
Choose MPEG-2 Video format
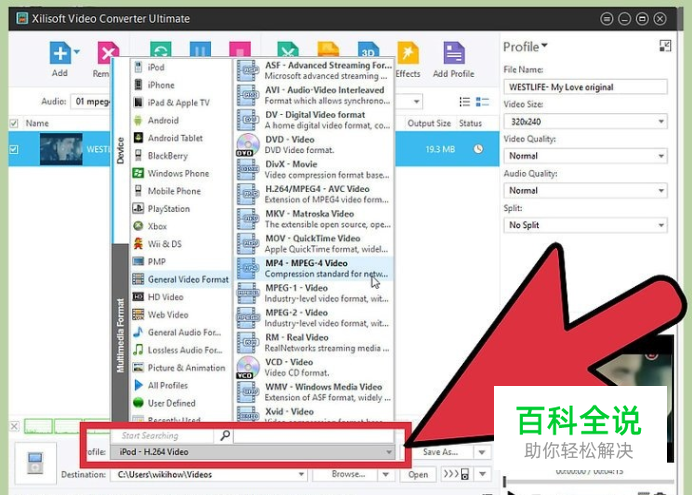coord(314,317)
